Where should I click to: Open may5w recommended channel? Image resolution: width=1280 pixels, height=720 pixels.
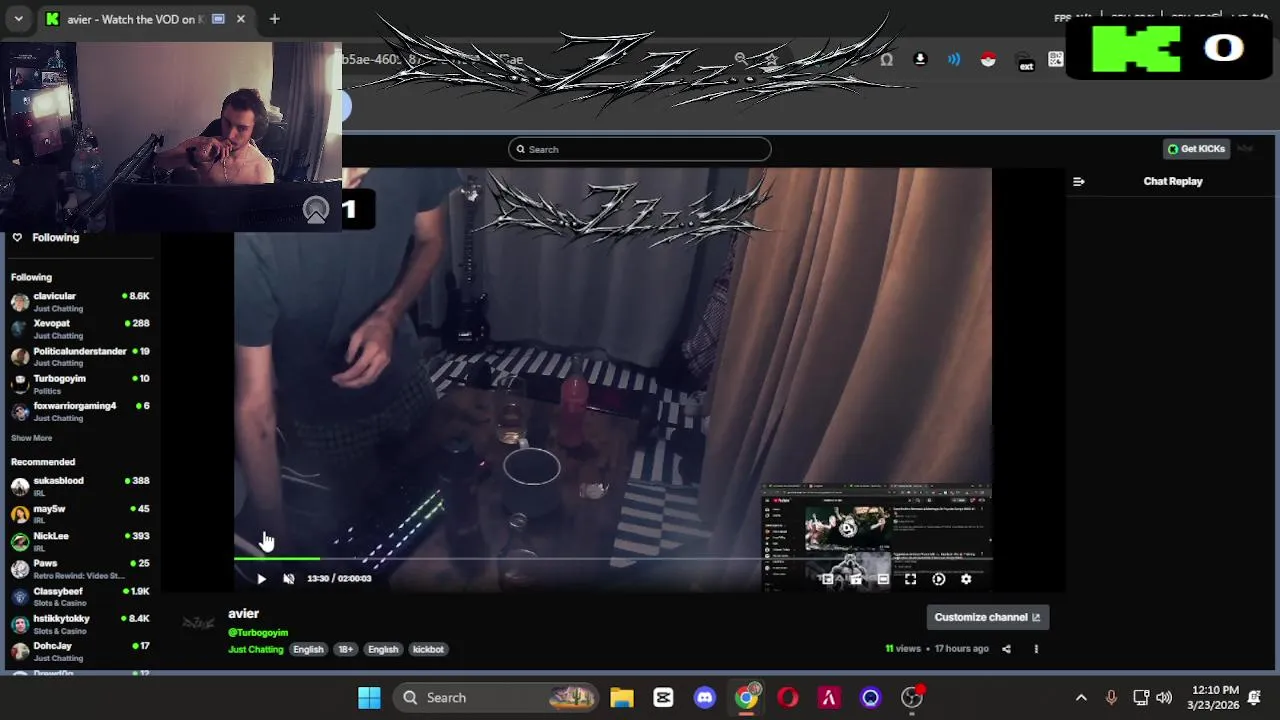tap(80, 514)
